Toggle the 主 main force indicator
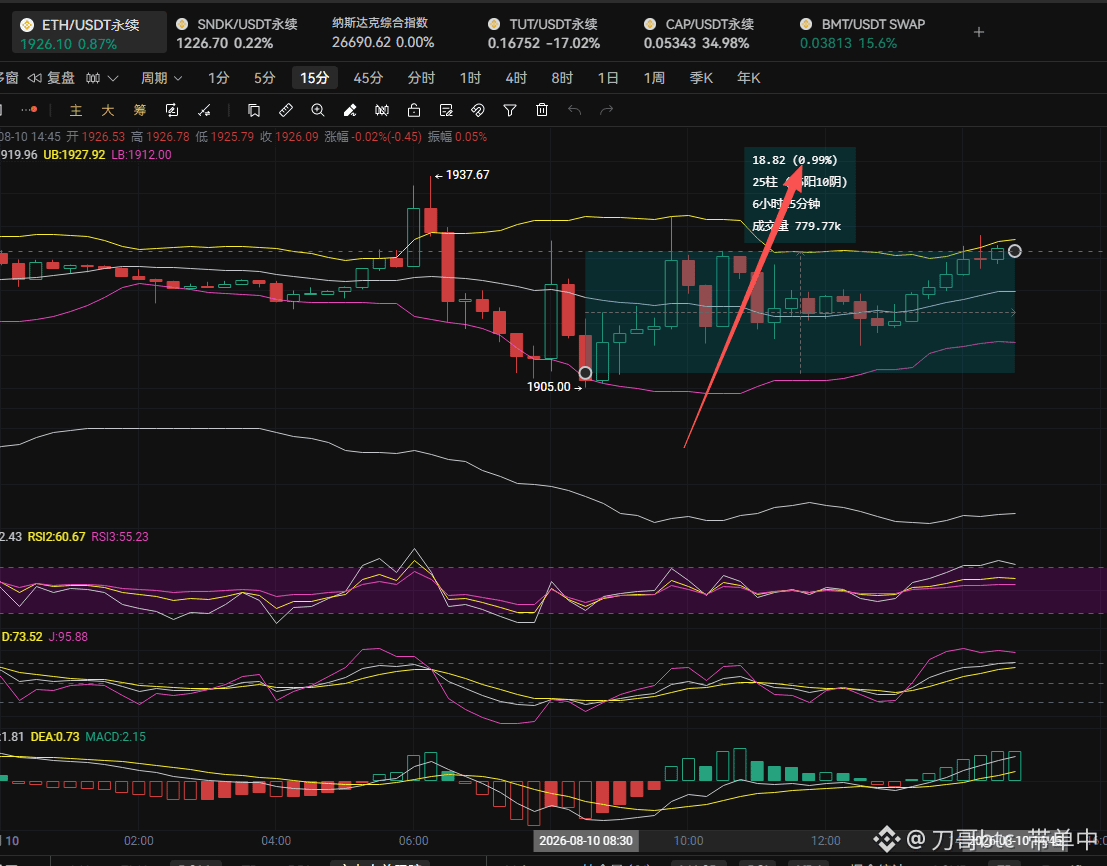The width and height of the screenshot is (1107, 866). point(76,110)
